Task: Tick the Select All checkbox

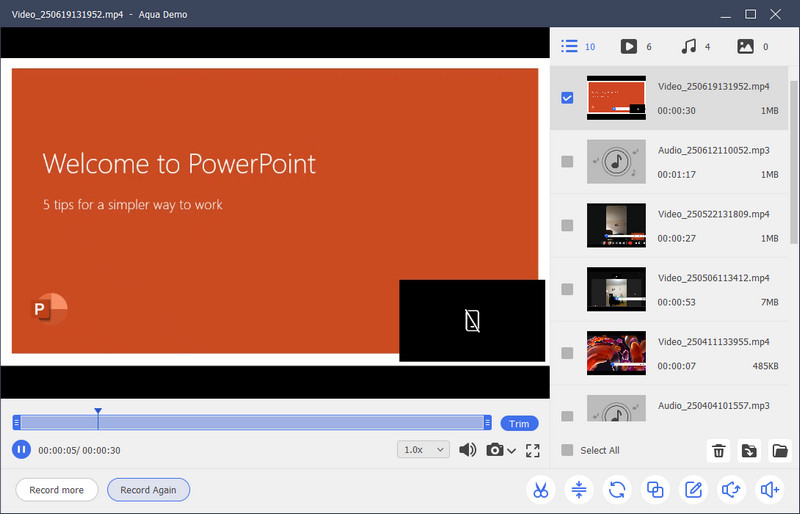Action: tap(567, 450)
